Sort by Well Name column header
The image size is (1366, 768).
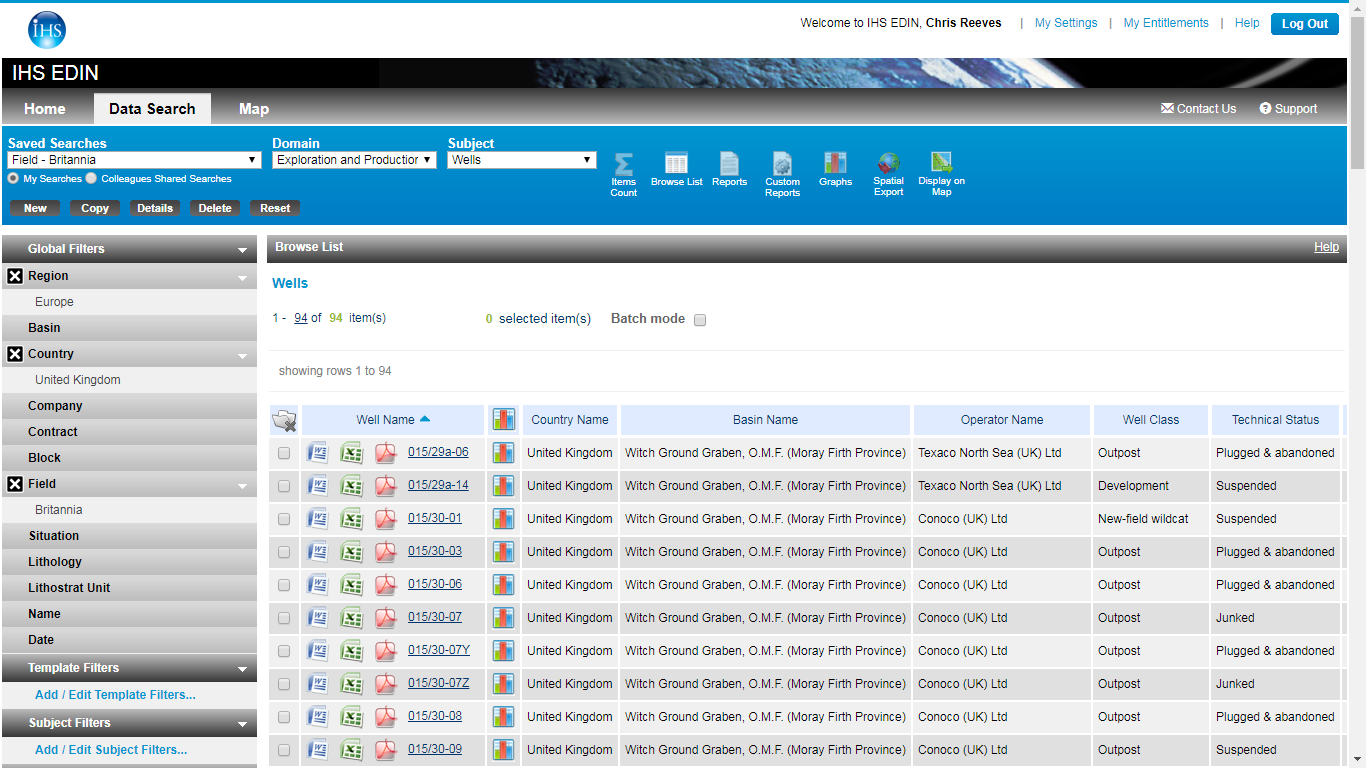coord(393,420)
